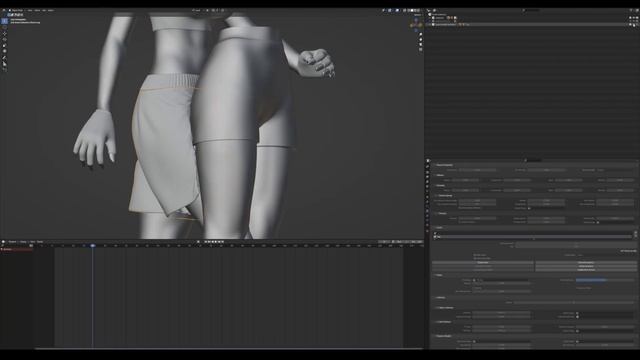Image resolution: width=640 pixels, height=360 pixels.
Task: Select the Select Box tool in viewport toolbar
Action: pos(4,21)
